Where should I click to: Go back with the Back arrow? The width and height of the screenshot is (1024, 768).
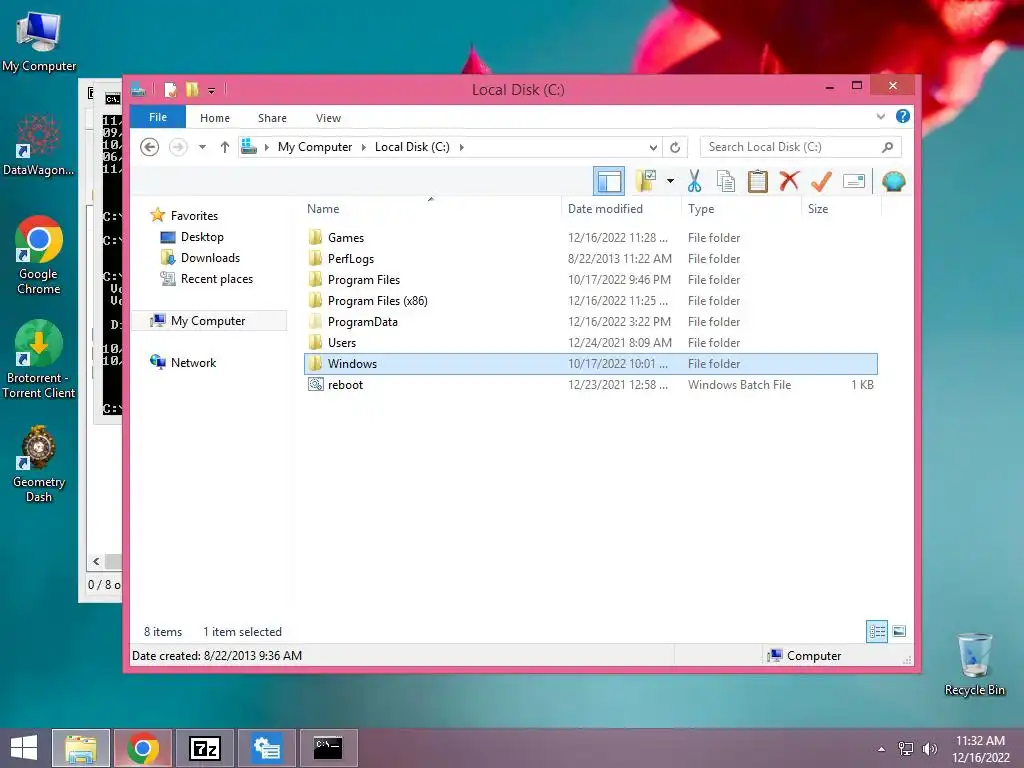[150, 147]
